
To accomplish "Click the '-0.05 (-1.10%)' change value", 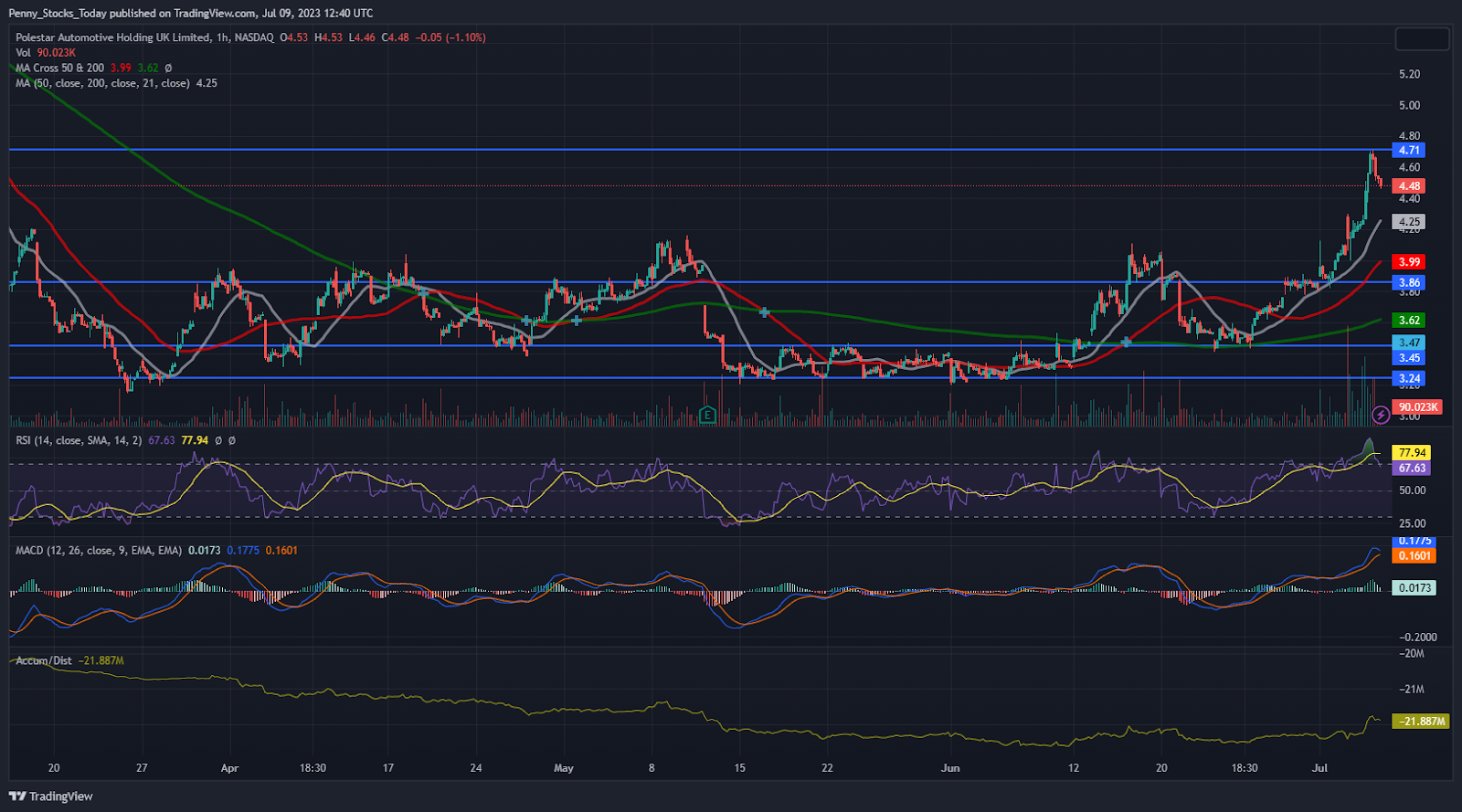I will [450, 37].
